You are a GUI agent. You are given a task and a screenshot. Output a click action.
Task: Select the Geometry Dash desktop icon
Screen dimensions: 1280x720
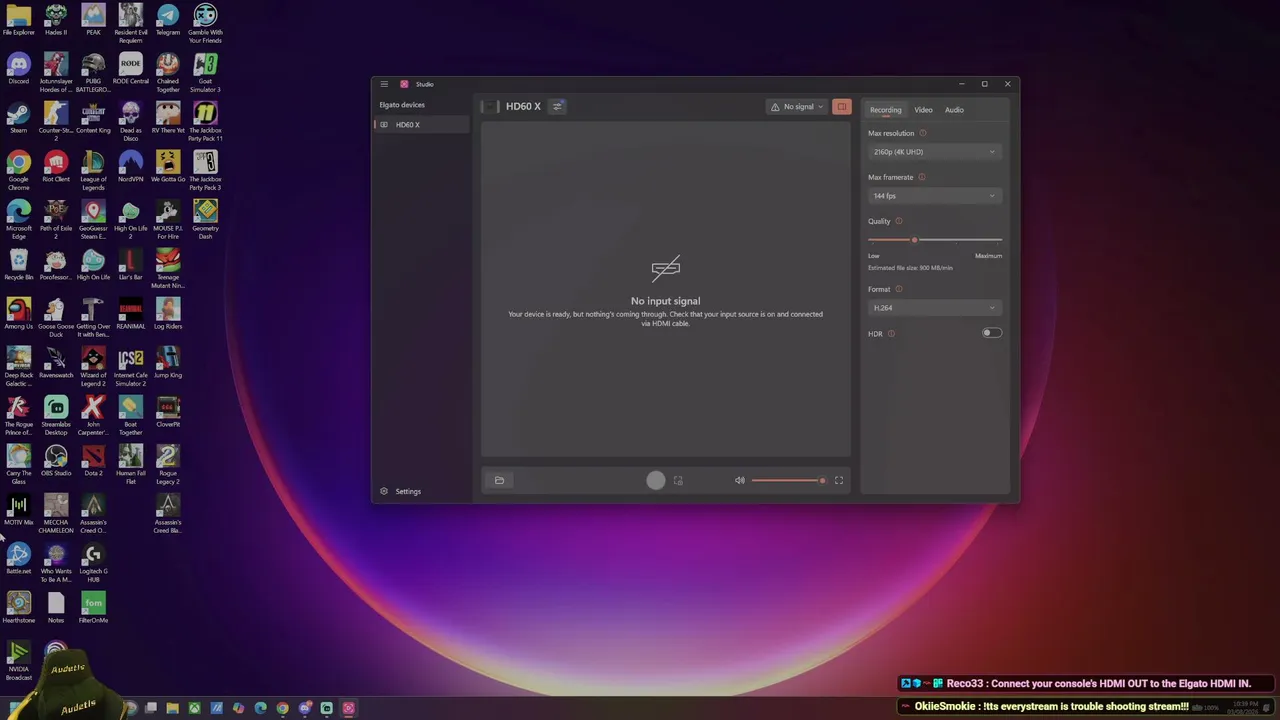pos(205,220)
